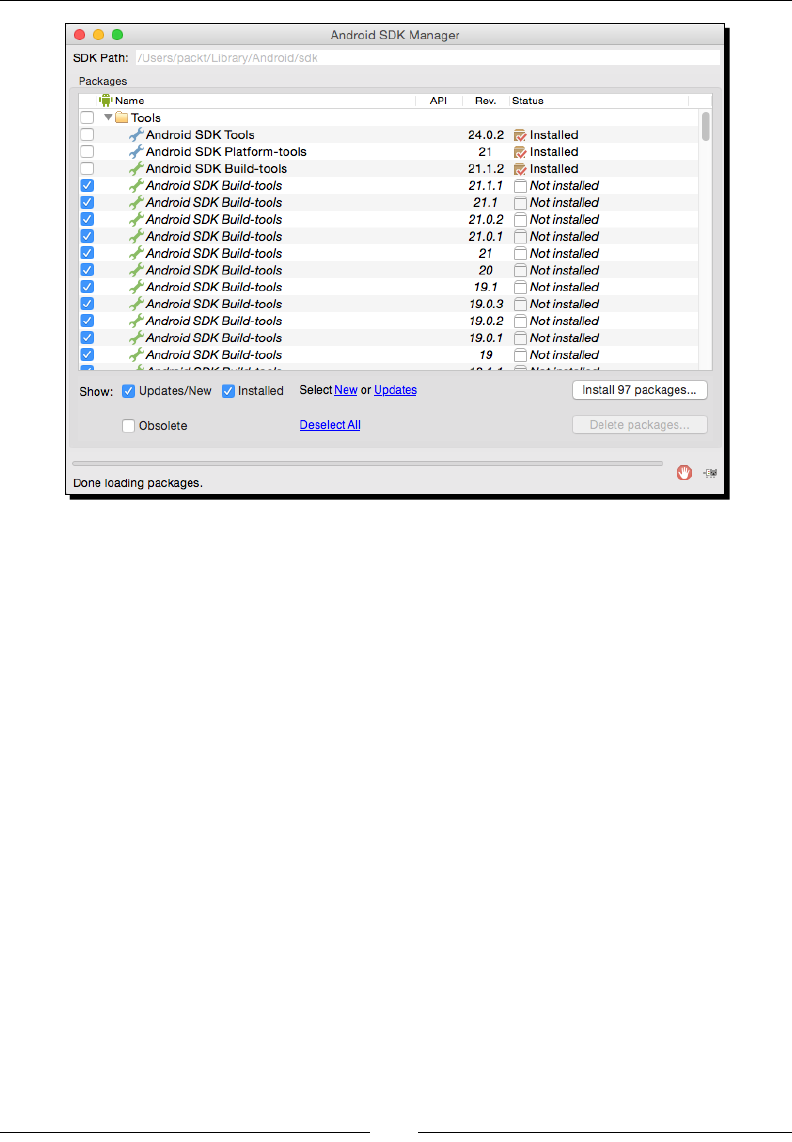Image resolution: width=792 pixels, height=1142 pixels.
Task: Click the Rev. column header
Action: [485, 101]
